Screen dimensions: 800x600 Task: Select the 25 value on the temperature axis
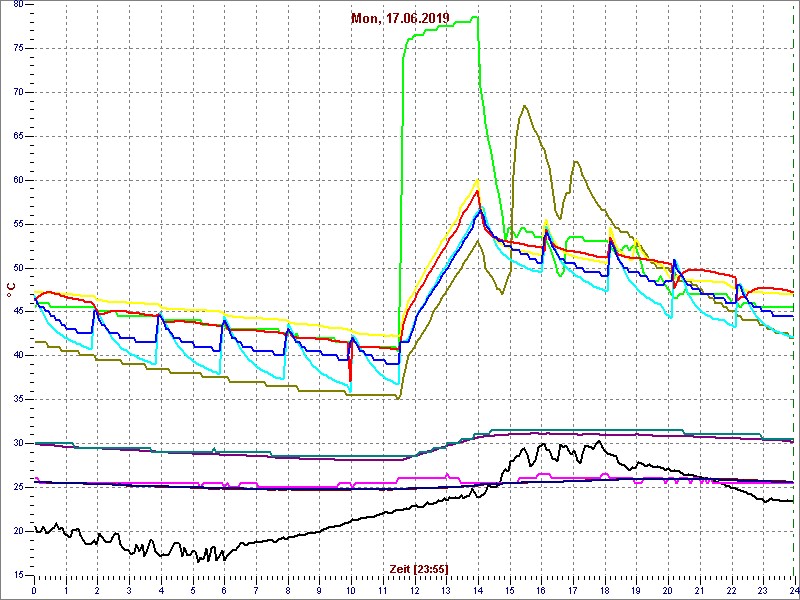point(17,487)
